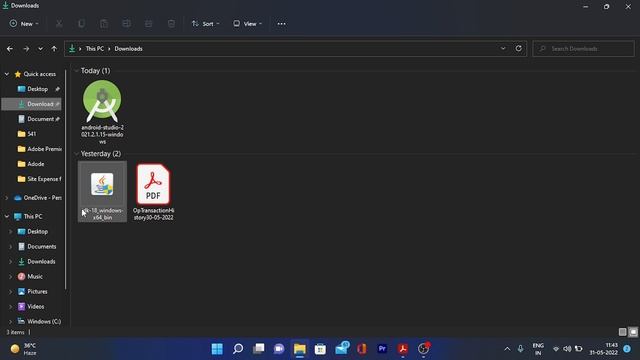Click the Cut toolbar icon
Viewport: 640px width, 360px height.
(59, 24)
